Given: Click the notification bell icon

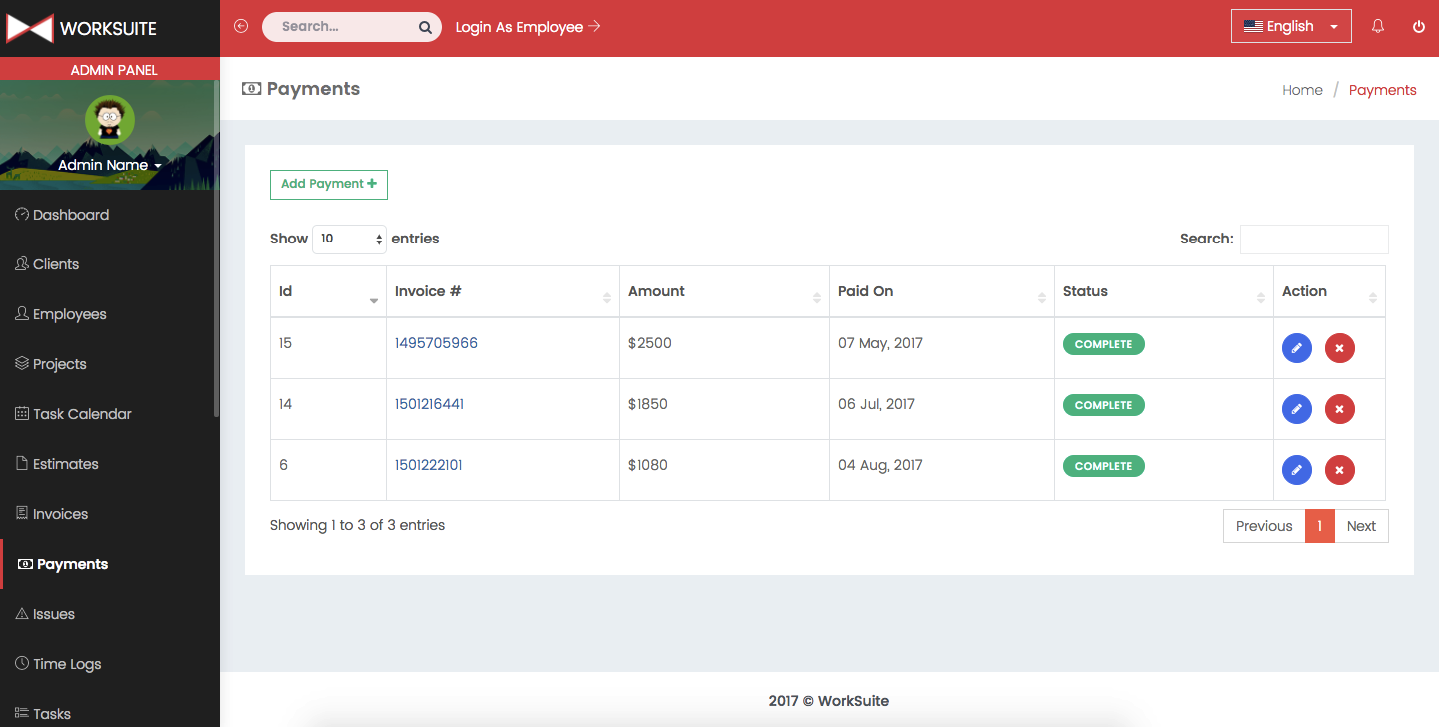Looking at the screenshot, I should (1378, 27).
